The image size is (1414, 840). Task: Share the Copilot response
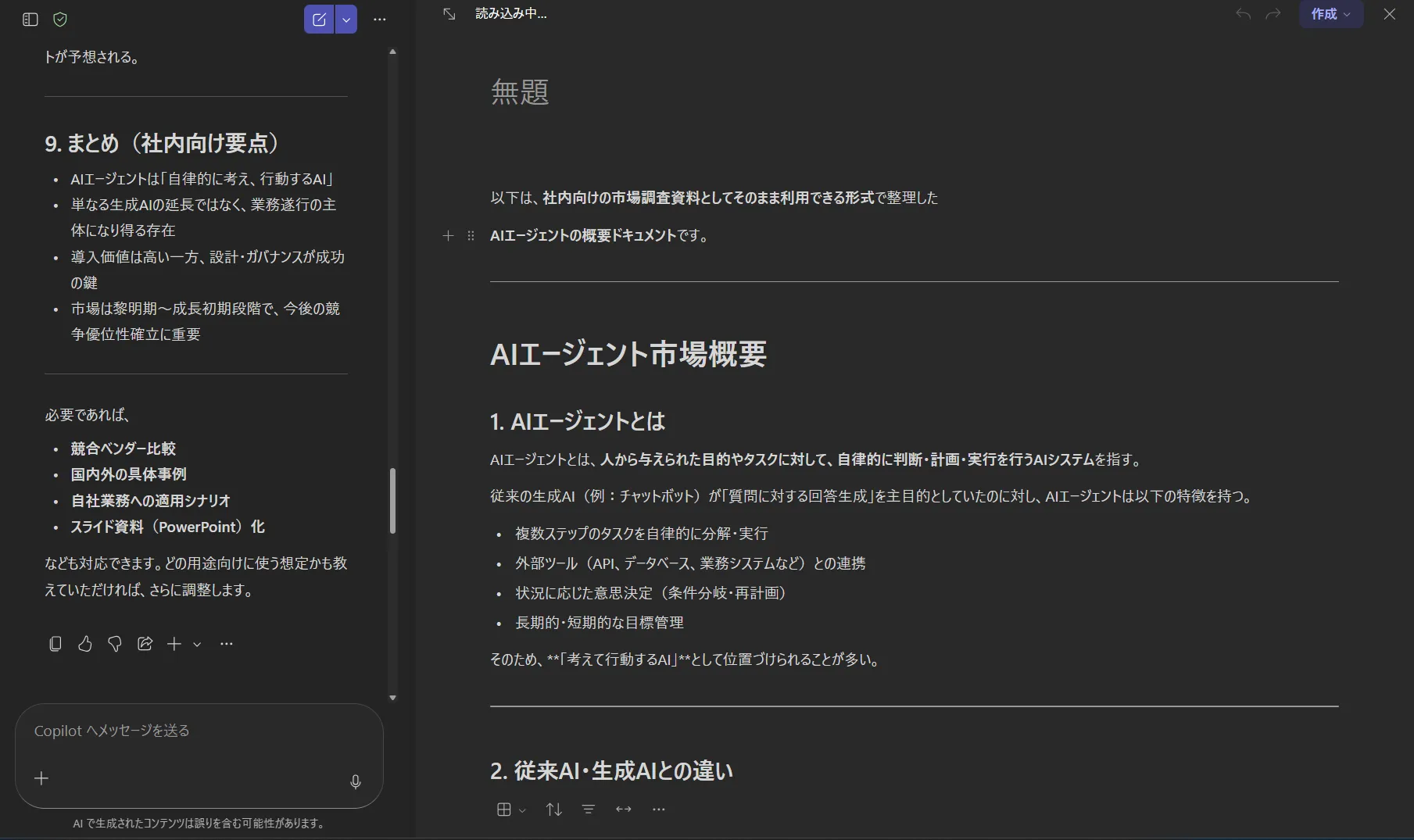(144, 644)
